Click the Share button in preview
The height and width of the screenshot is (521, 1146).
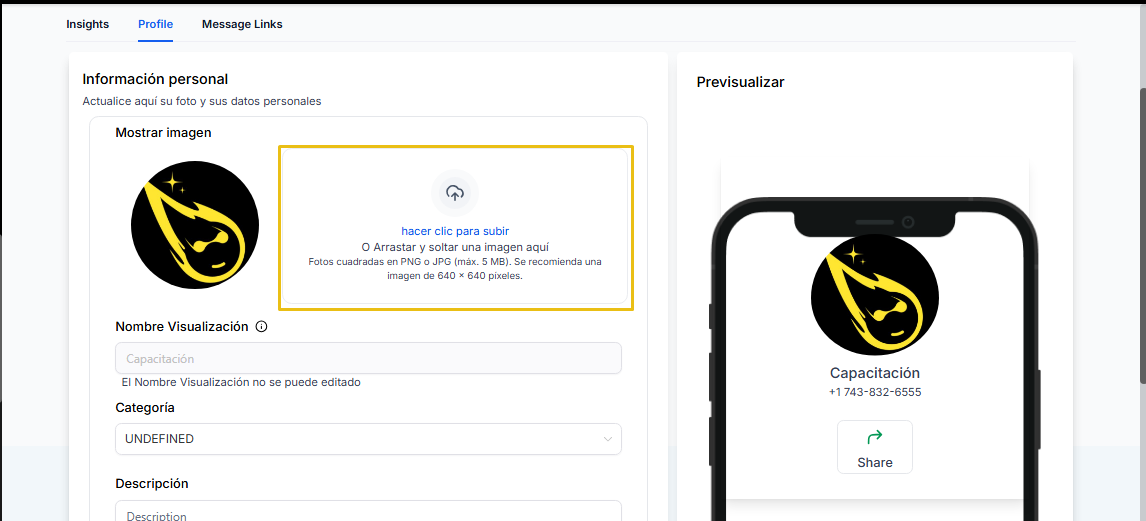(875, 447)
